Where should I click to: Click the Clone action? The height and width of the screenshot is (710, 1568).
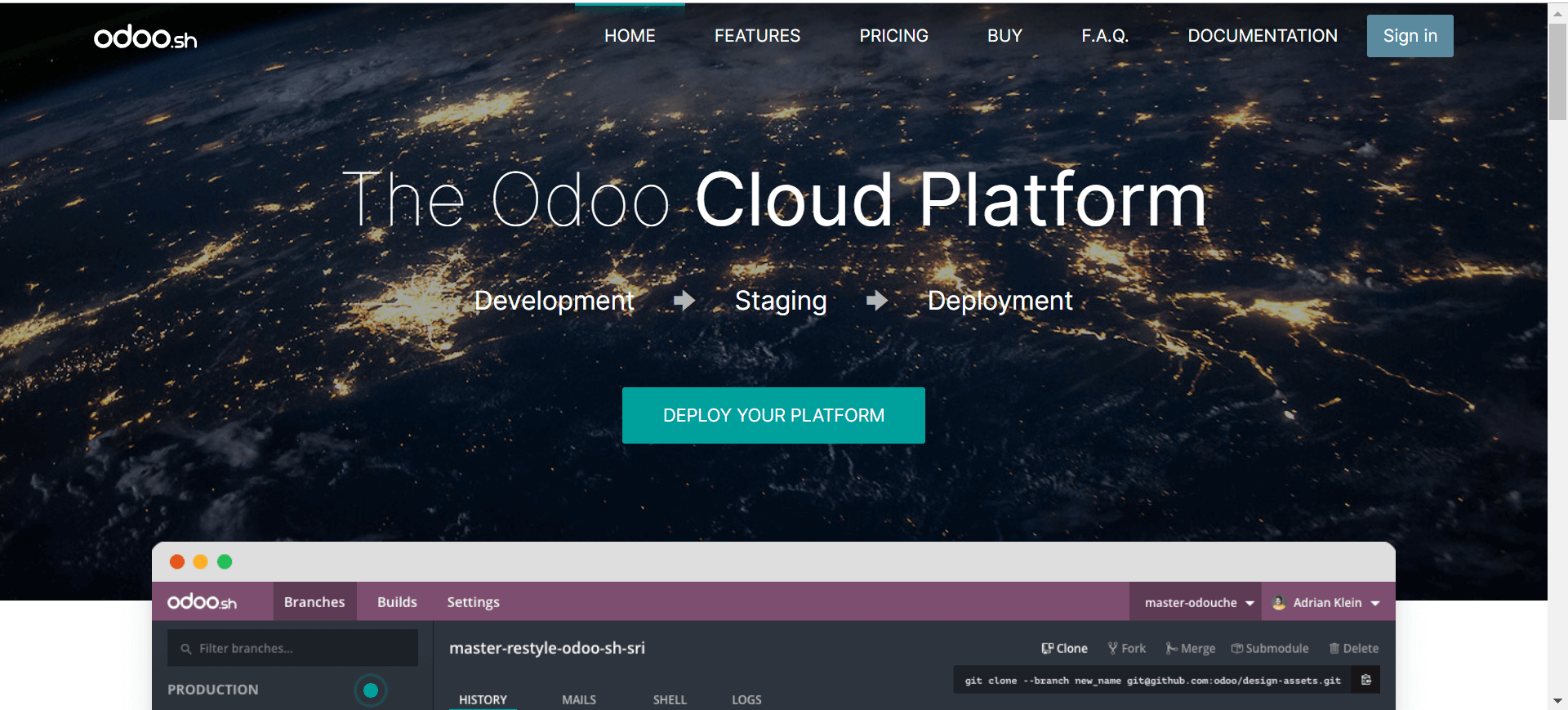(x=1064, y=648)
